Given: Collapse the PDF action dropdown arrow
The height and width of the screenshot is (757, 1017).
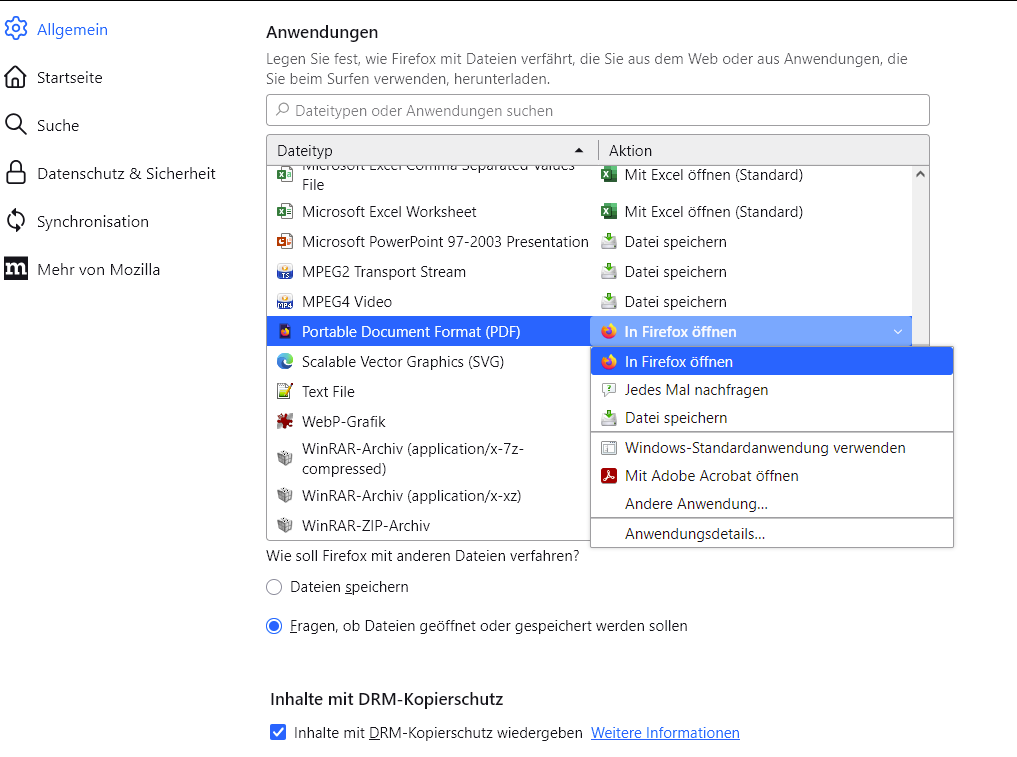Looking at the screenshot, I should coord(897,332).
